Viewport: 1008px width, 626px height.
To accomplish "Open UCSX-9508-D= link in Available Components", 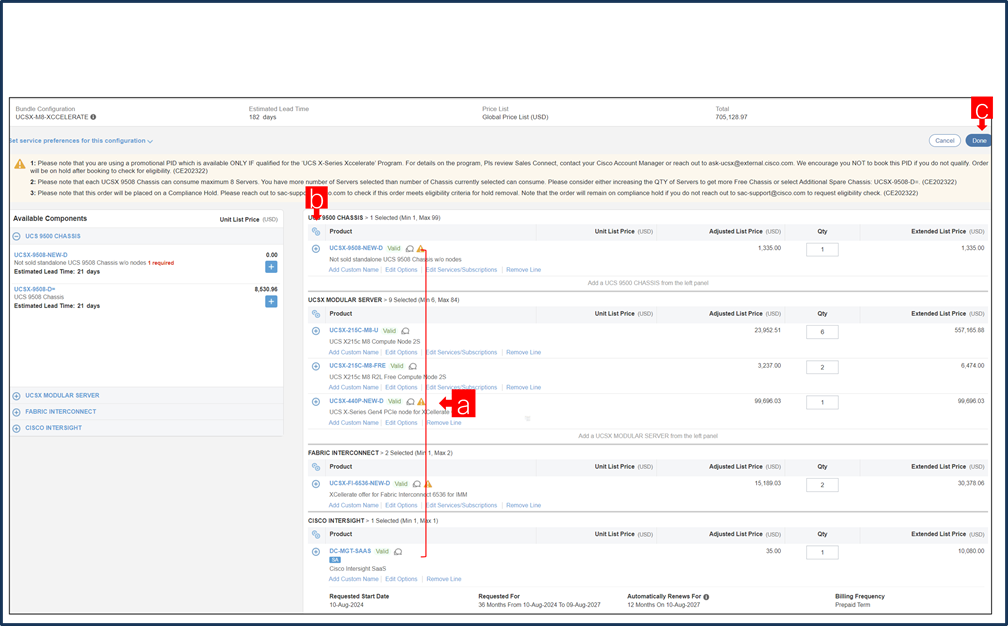I will click(35, 289).
